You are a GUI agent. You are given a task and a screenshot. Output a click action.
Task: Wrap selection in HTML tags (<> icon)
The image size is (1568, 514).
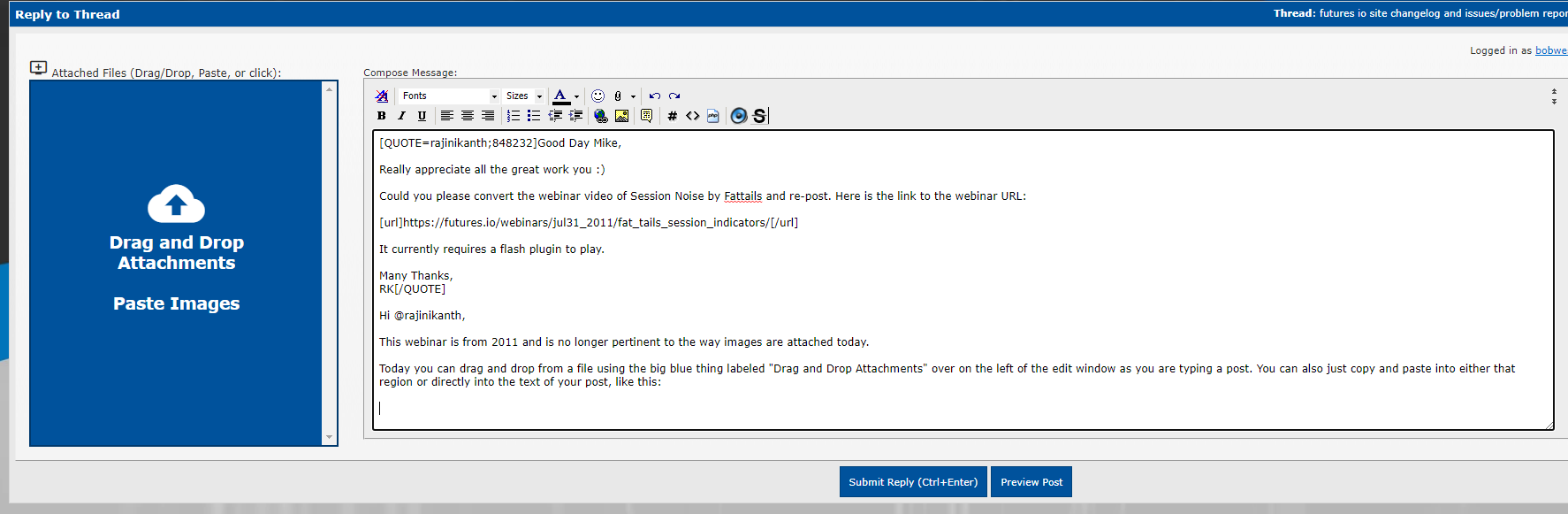pyautogui.click(x=693, y=116)
